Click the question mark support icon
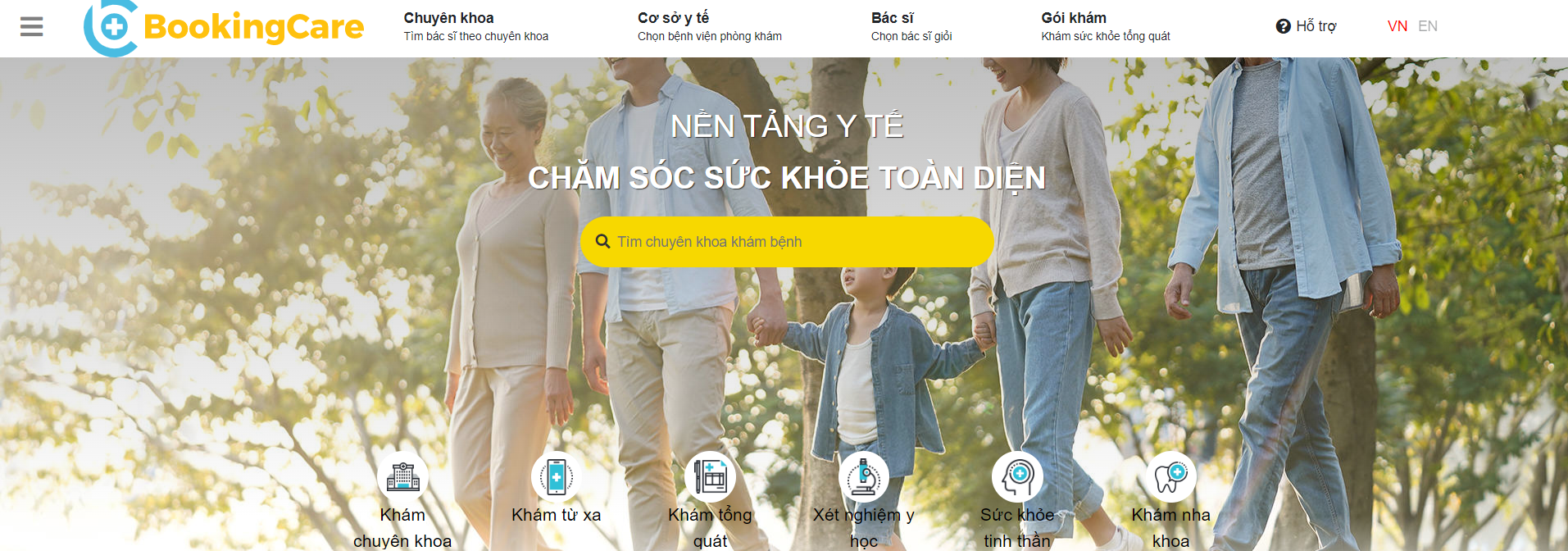 coord(1284,26)
